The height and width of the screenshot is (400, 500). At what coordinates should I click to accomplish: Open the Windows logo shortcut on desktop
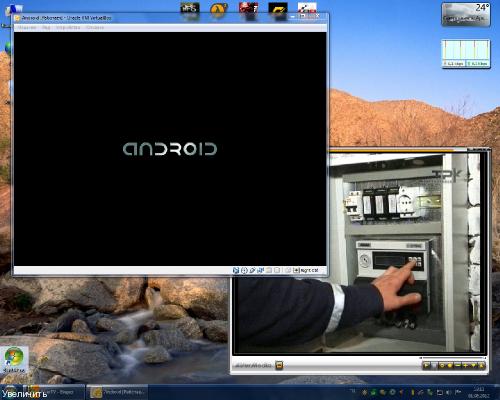[x=14, y=359]
